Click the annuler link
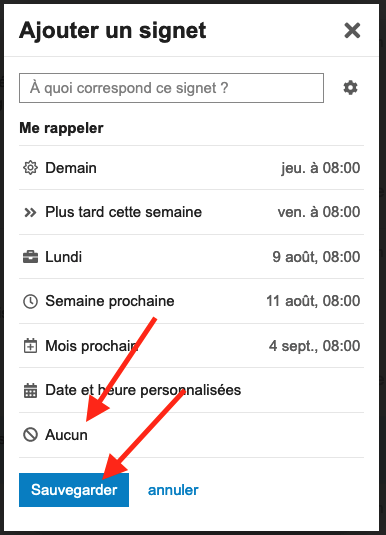The image size is (386, 535). pos(173,490)
